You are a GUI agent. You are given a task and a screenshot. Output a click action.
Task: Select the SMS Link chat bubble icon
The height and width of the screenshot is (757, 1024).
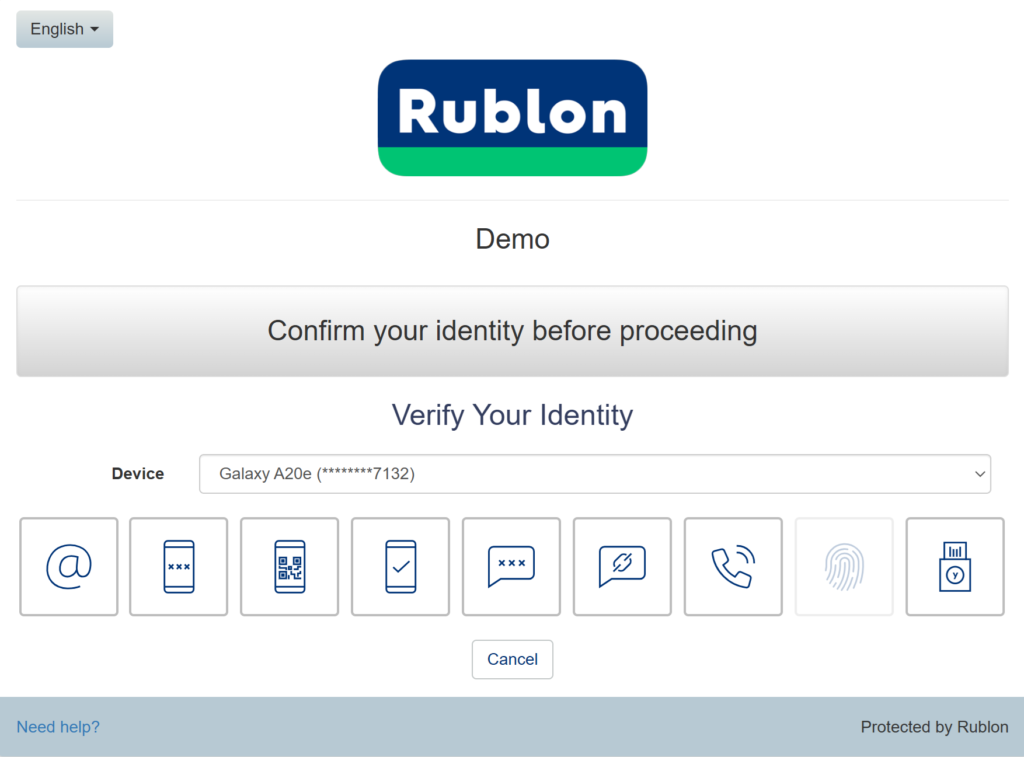coord(622,566)
